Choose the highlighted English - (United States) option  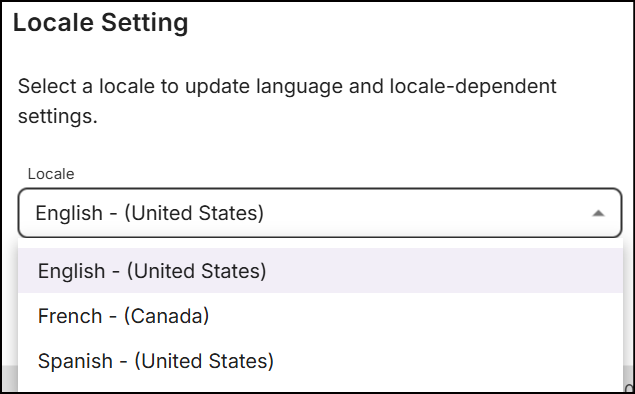click(x=320, y=270)
